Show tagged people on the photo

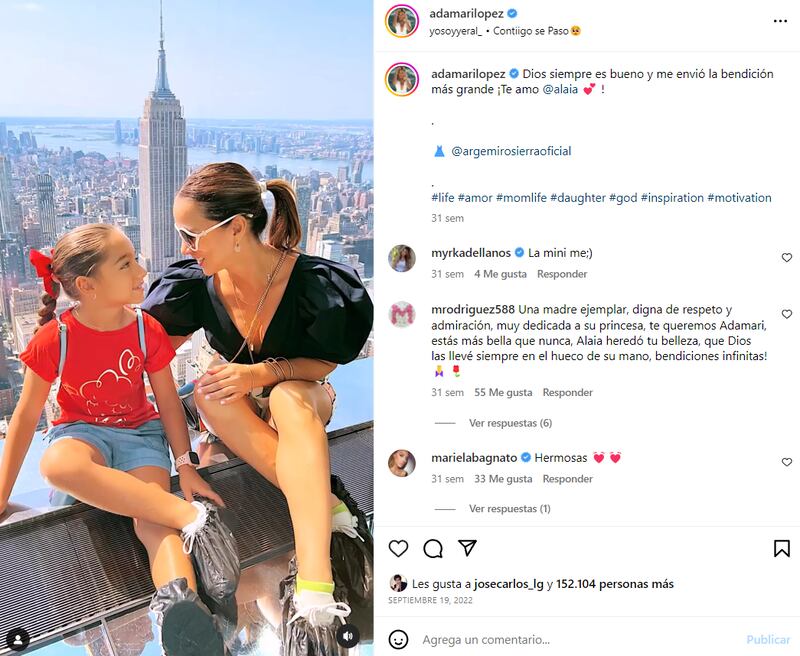coord(18,639)
